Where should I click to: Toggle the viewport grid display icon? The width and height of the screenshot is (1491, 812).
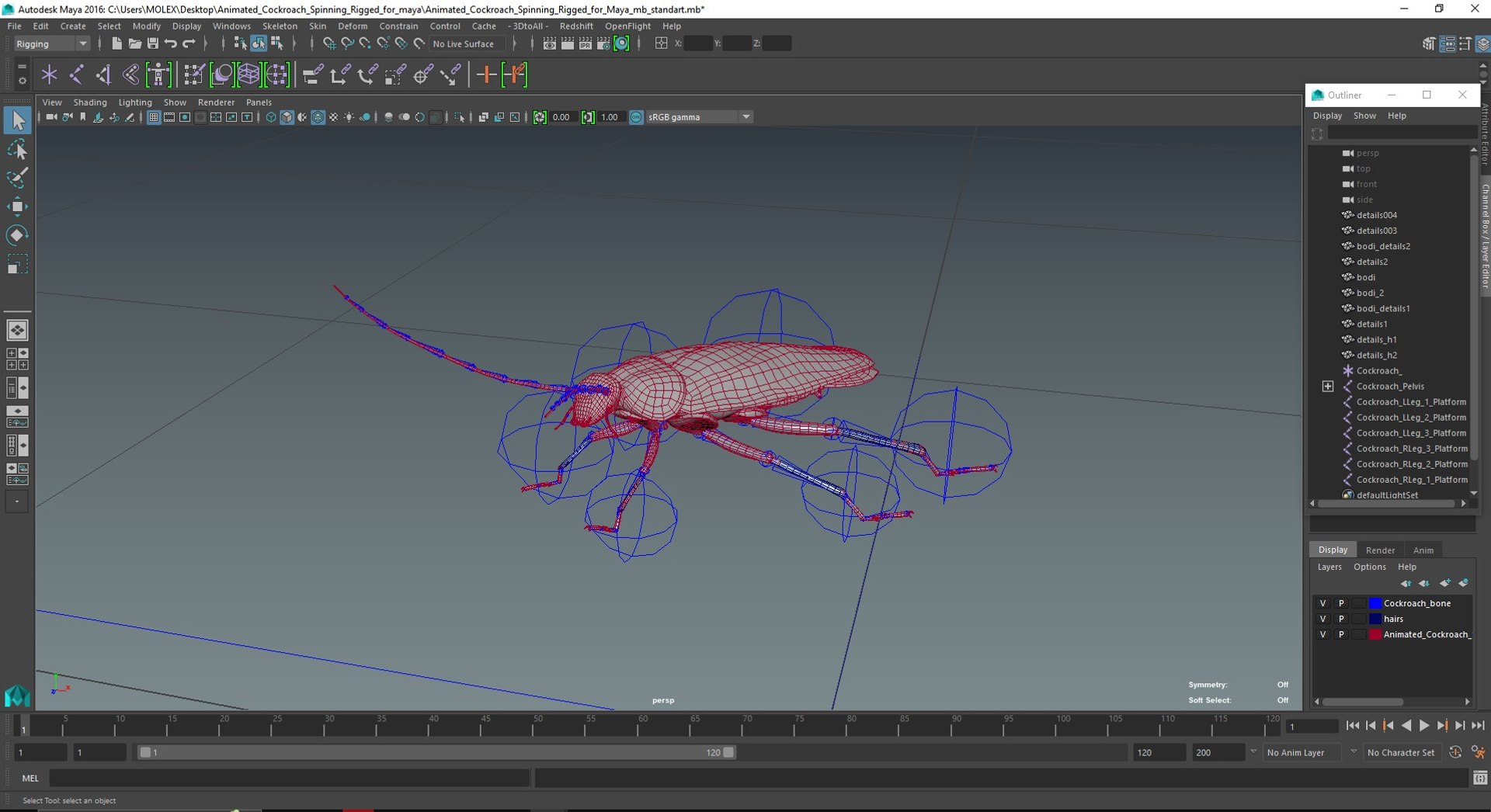pyautogui.click(x=154, y=117)
